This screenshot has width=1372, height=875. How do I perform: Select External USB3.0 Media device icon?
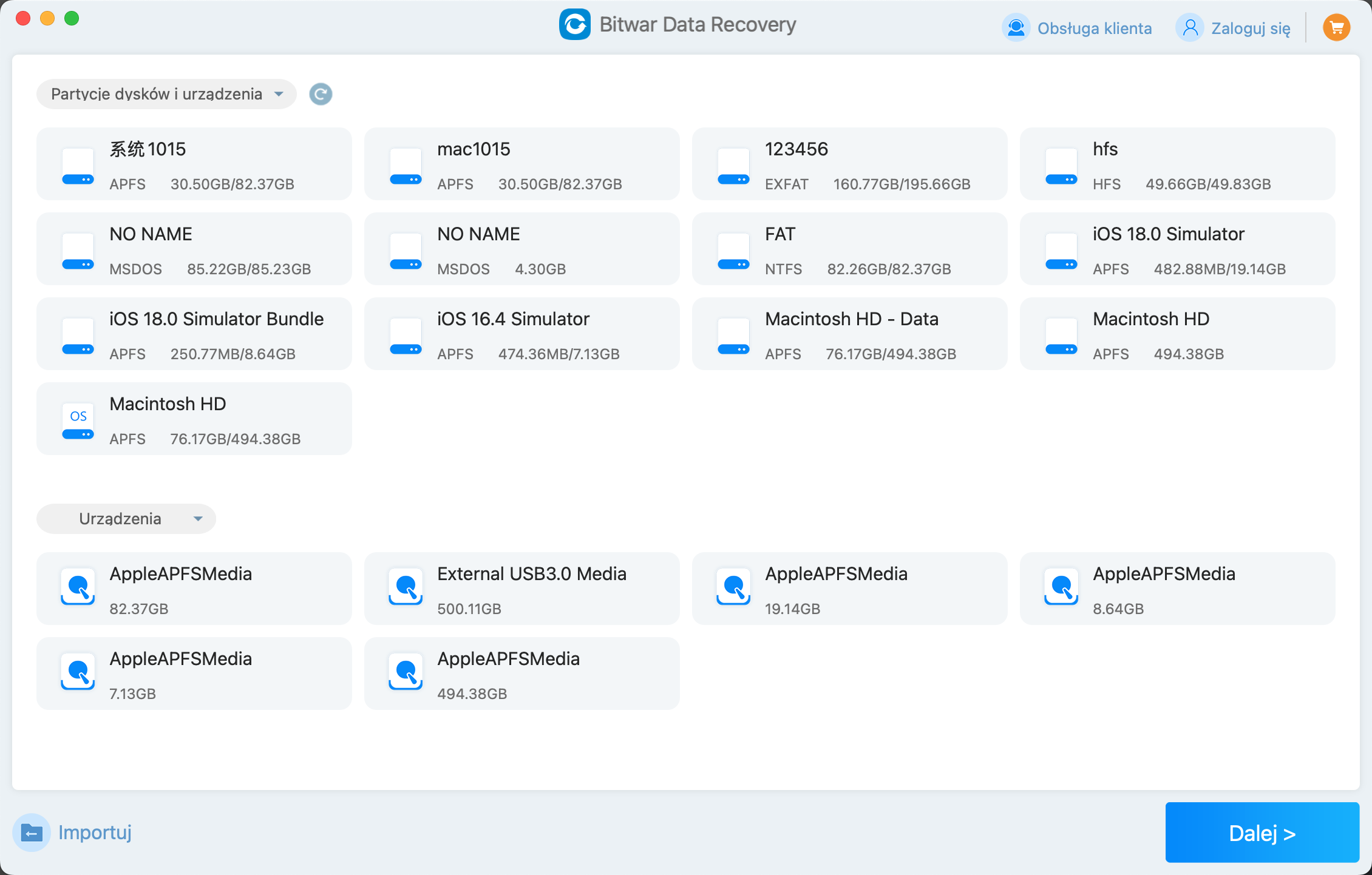[x=406, y=587]
